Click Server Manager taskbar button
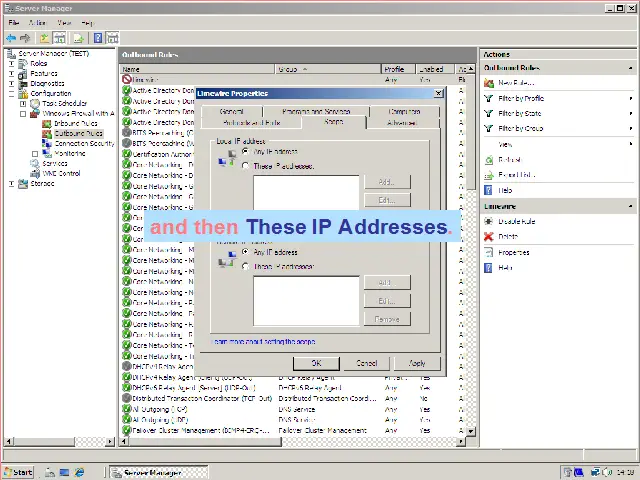 point(159,473)
